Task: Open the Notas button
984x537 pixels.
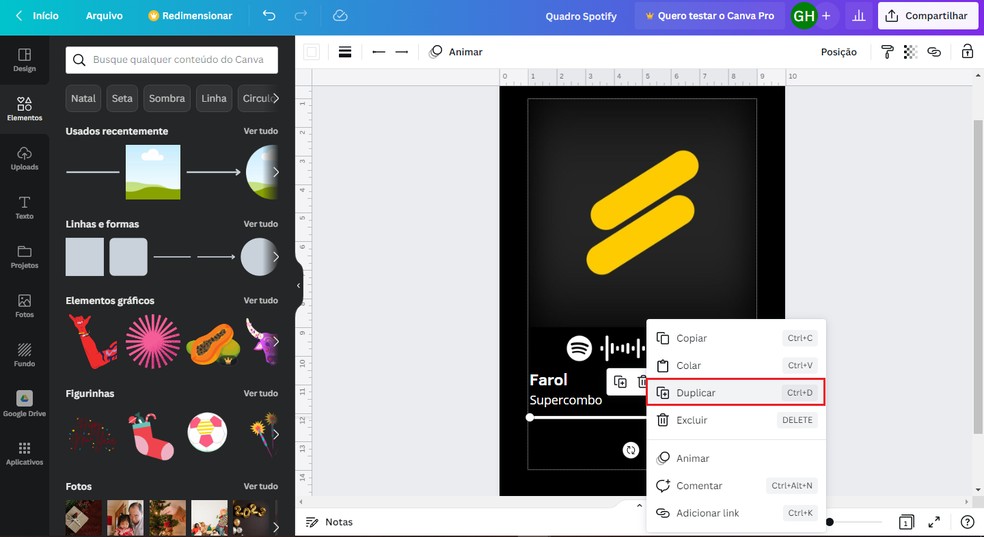Action: (329, 522)
